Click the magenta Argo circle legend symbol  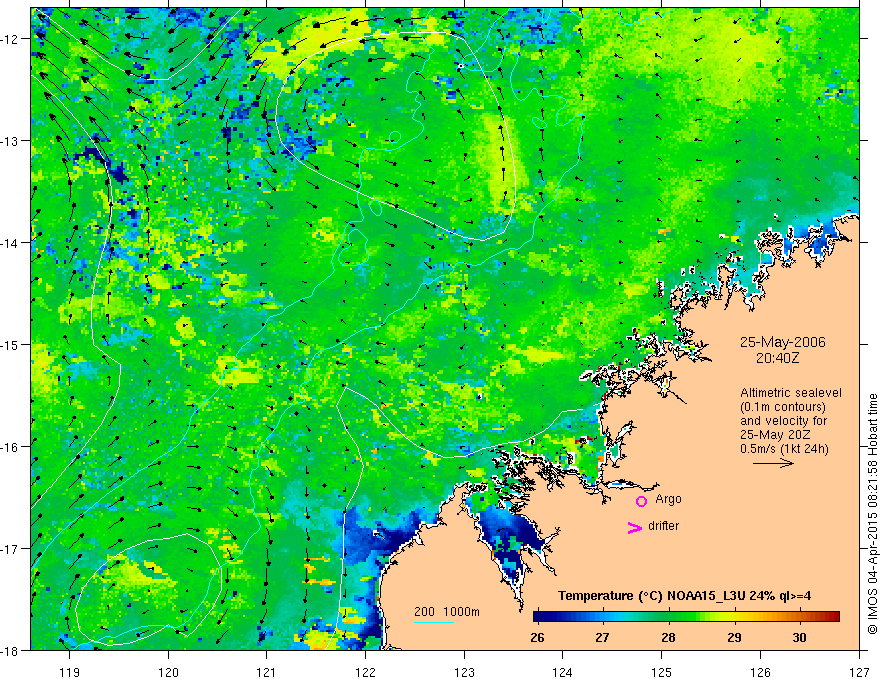tap(641, 501)
